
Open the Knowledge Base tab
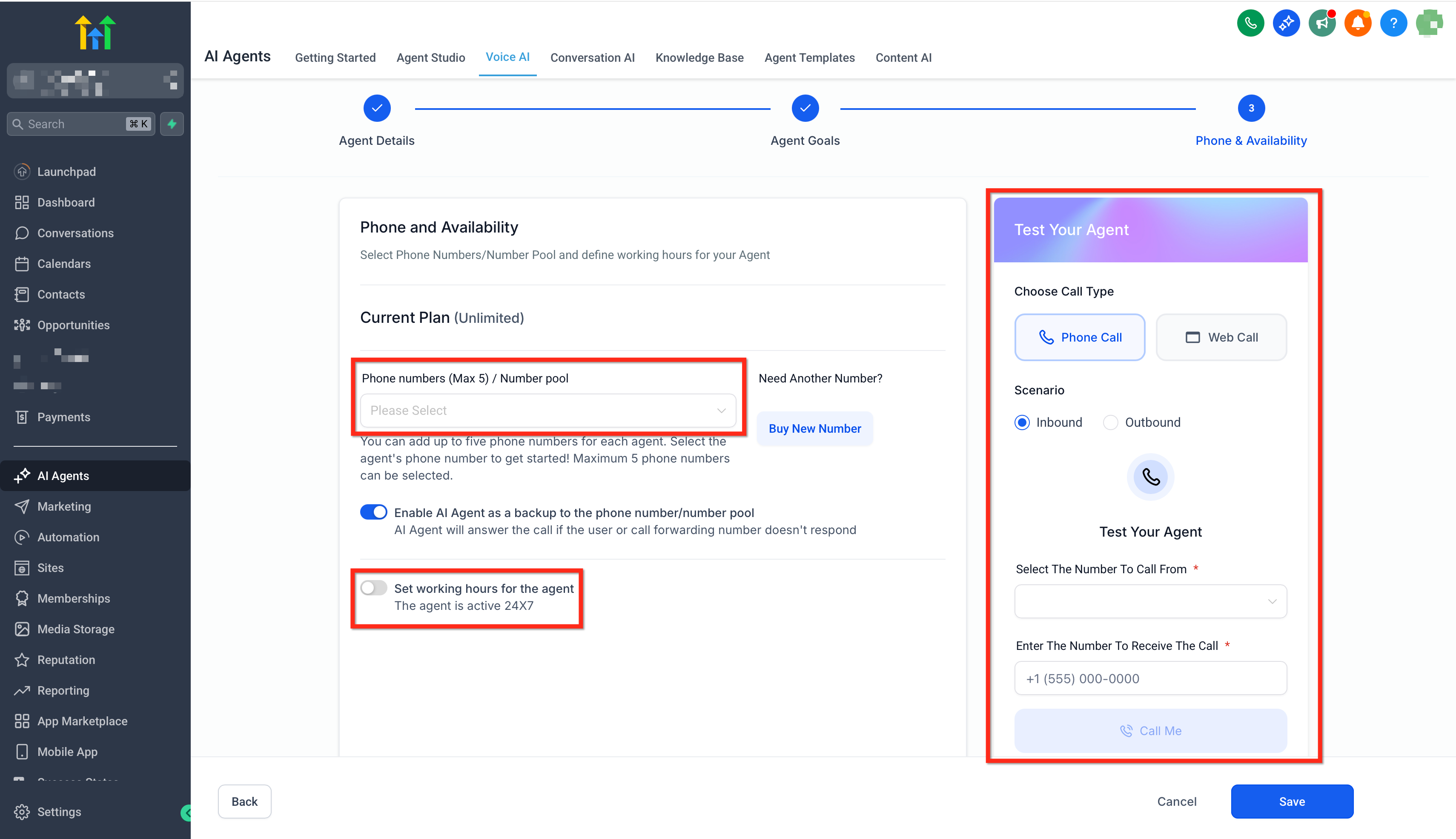point(699,57)
